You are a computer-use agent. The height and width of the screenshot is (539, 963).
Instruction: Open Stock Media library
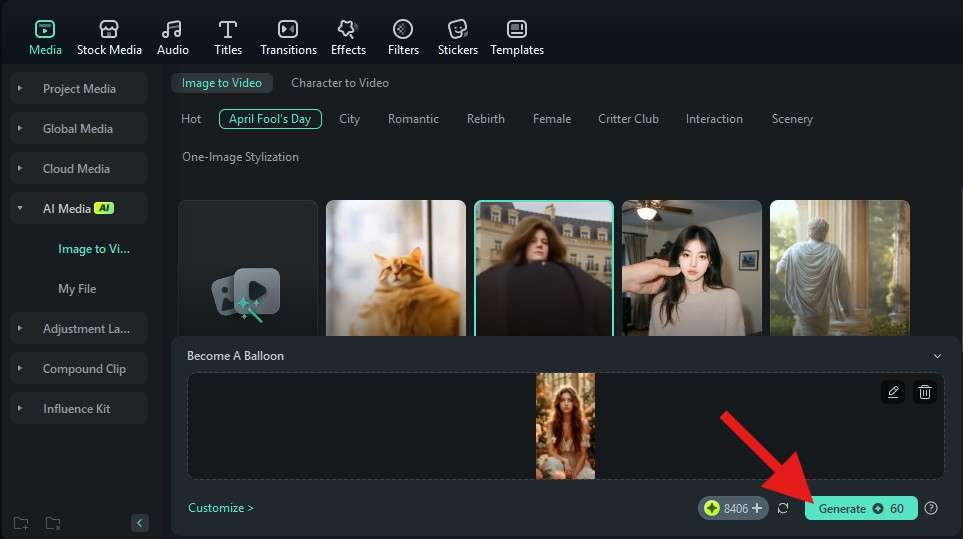pyautogui.click(x=109, y=37)
